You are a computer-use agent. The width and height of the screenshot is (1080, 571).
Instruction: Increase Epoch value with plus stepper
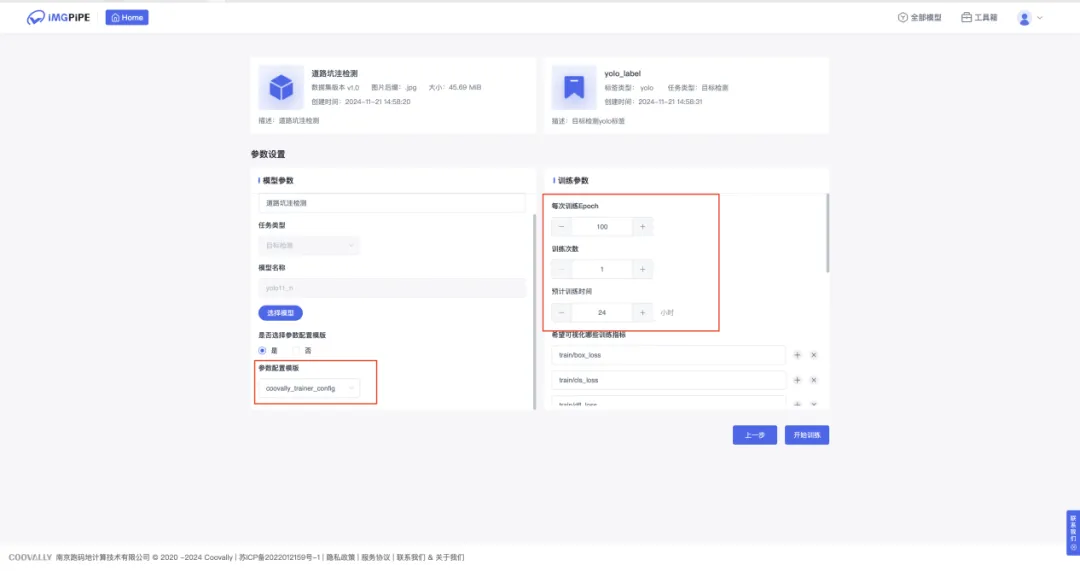[x=643, y=227]
